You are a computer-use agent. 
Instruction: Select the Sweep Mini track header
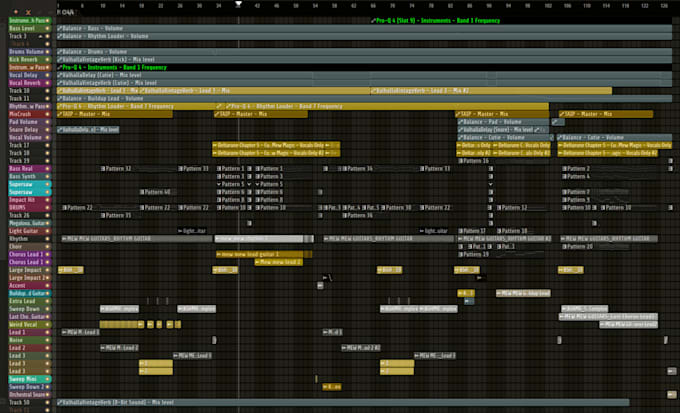(30, 379)
